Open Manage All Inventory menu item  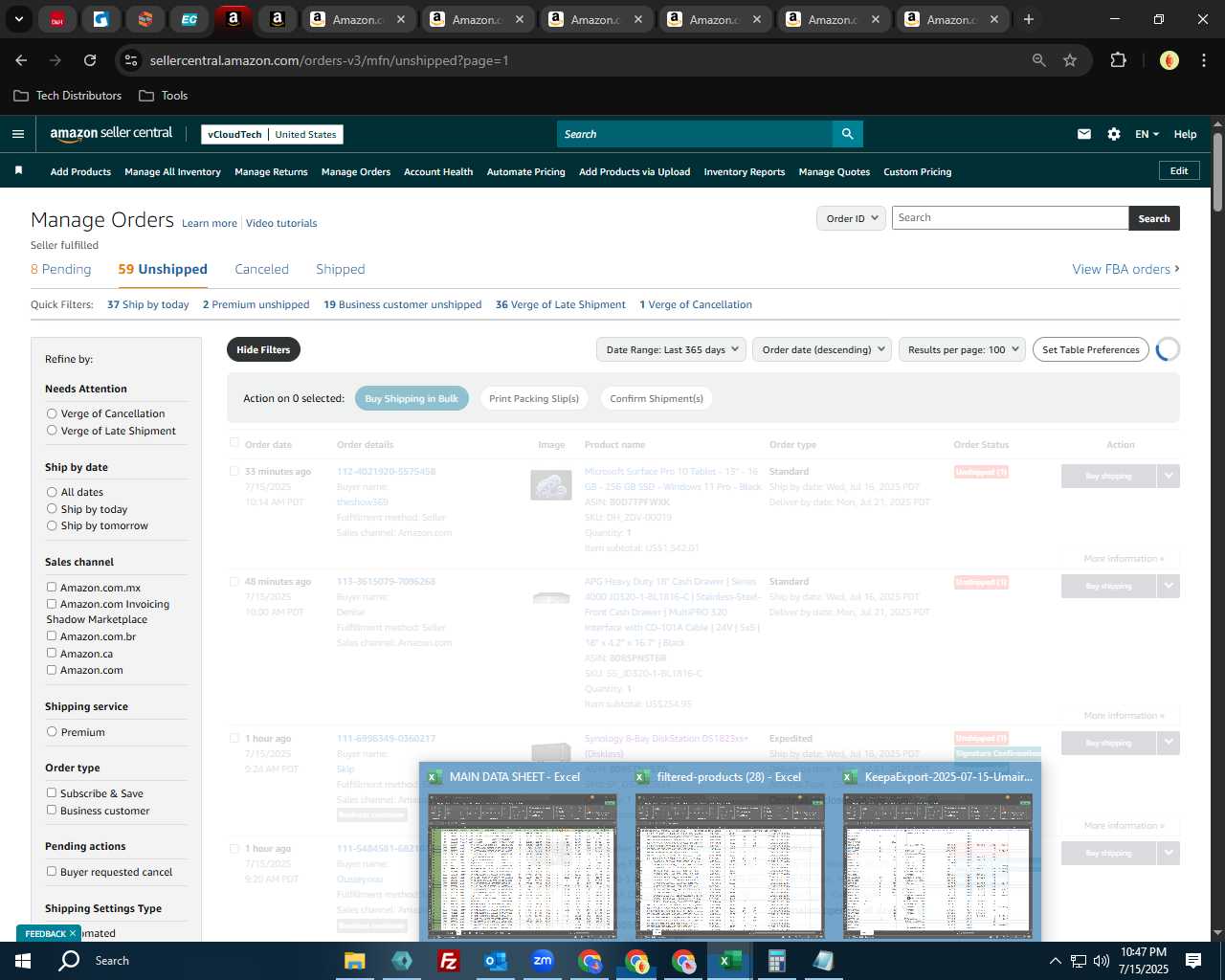[172, 172]
